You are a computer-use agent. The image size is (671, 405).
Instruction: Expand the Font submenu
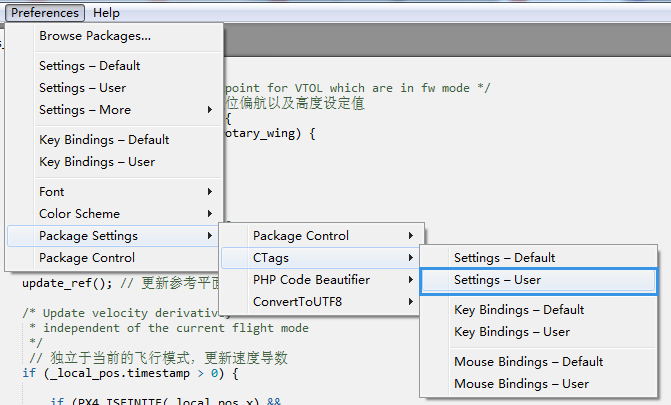pos(52,192)
